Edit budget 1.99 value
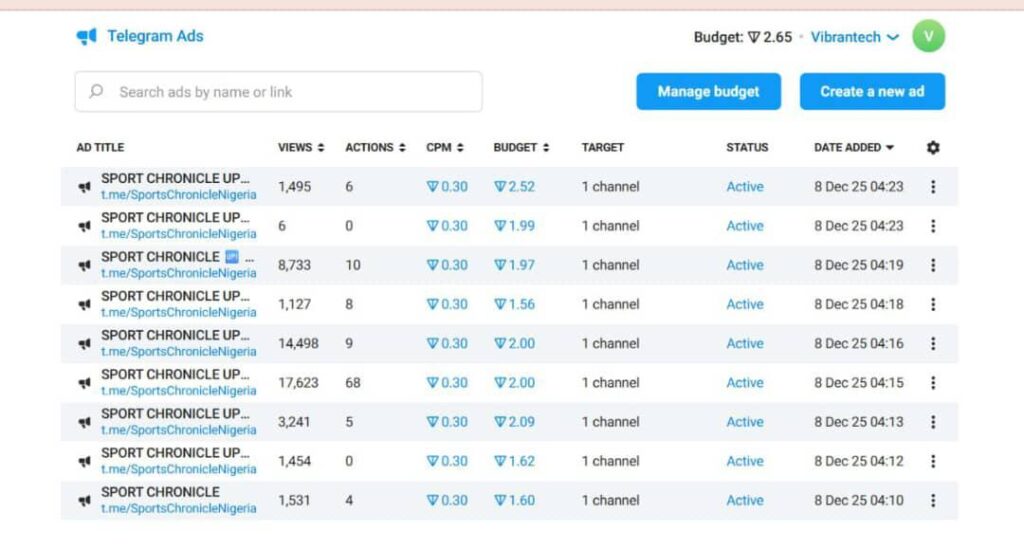 click(514, 226)
